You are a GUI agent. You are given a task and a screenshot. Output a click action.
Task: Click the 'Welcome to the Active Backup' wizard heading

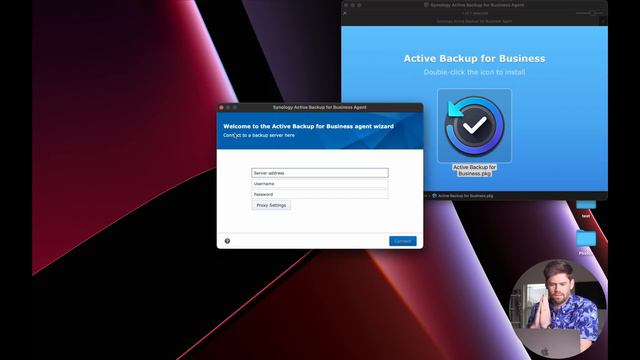coord(309,126)
